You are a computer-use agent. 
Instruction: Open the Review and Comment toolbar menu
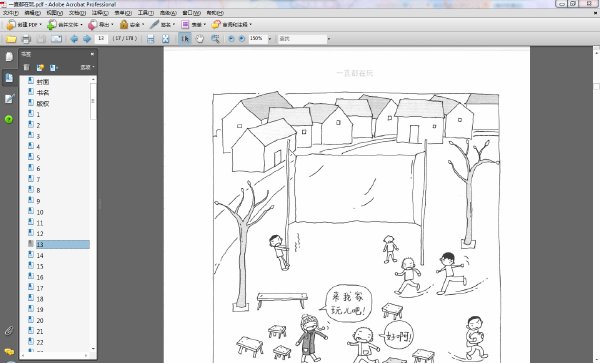[232, 25]
